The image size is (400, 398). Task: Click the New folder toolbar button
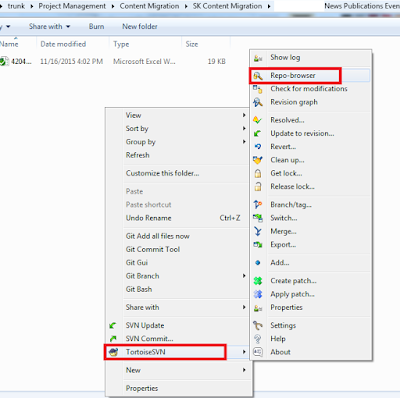[140, 27]
